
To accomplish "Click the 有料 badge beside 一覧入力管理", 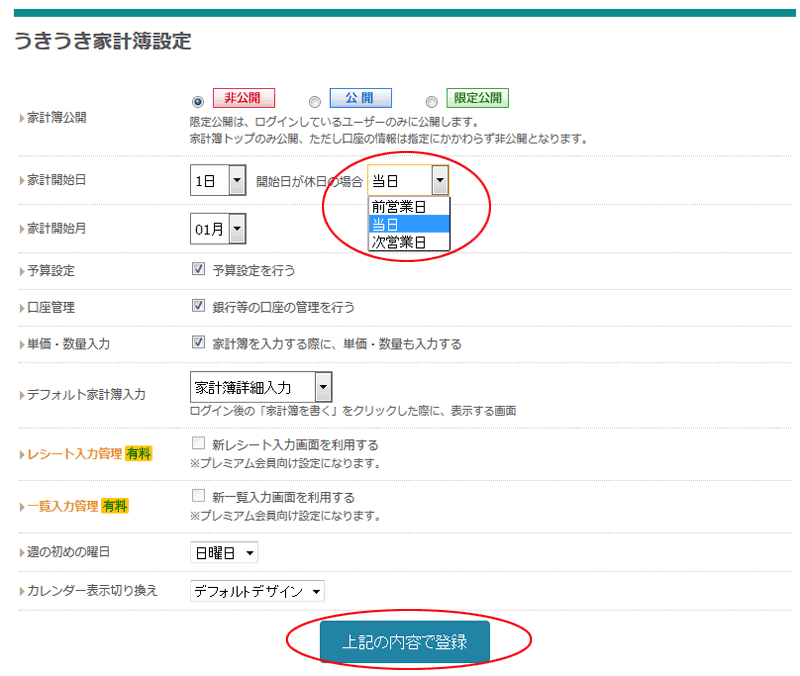I will click(x=115, y=506).
